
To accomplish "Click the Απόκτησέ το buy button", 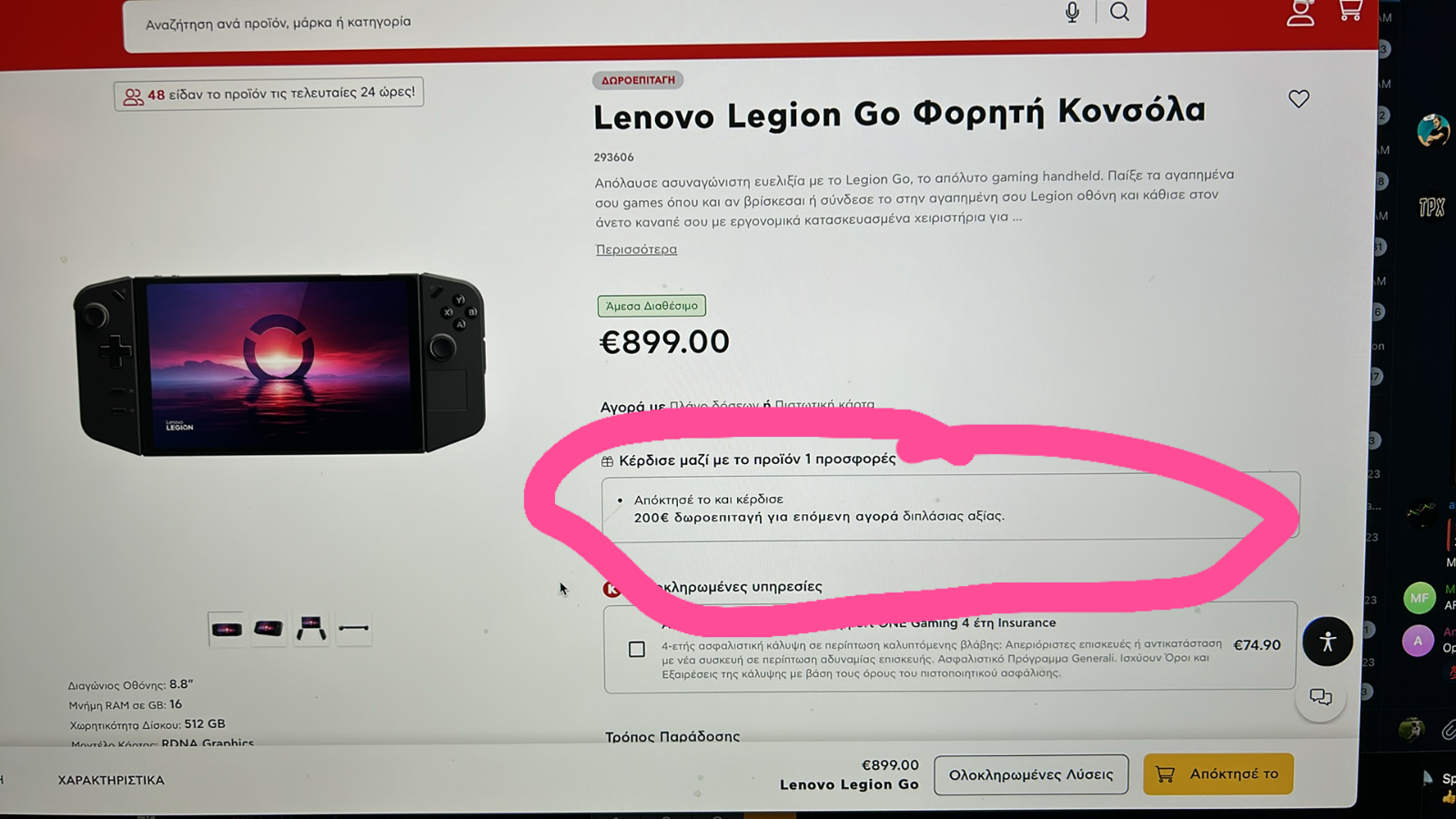I will click(x=1218, y=773).
